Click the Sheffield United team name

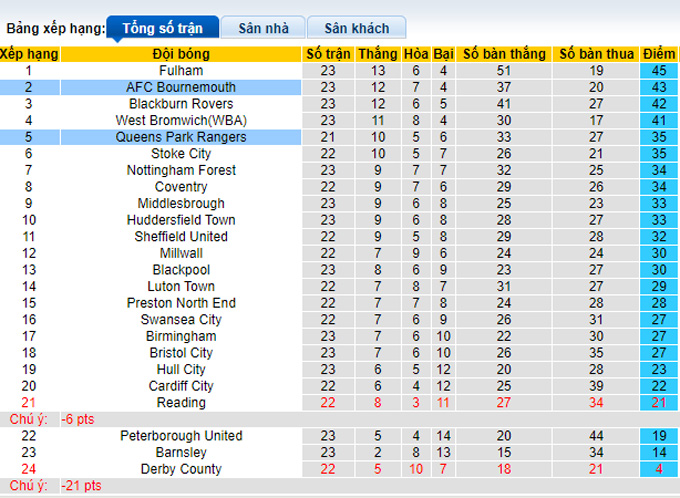coord(181,237)
